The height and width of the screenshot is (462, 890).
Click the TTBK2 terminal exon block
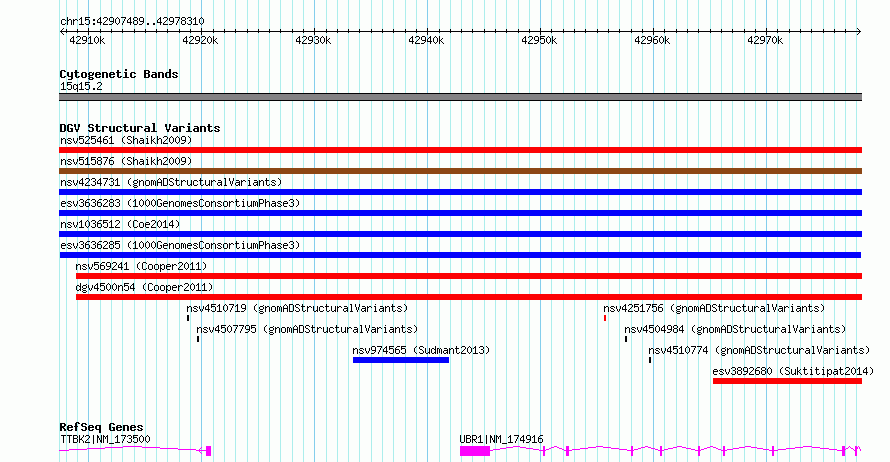(x=208, y=451)
